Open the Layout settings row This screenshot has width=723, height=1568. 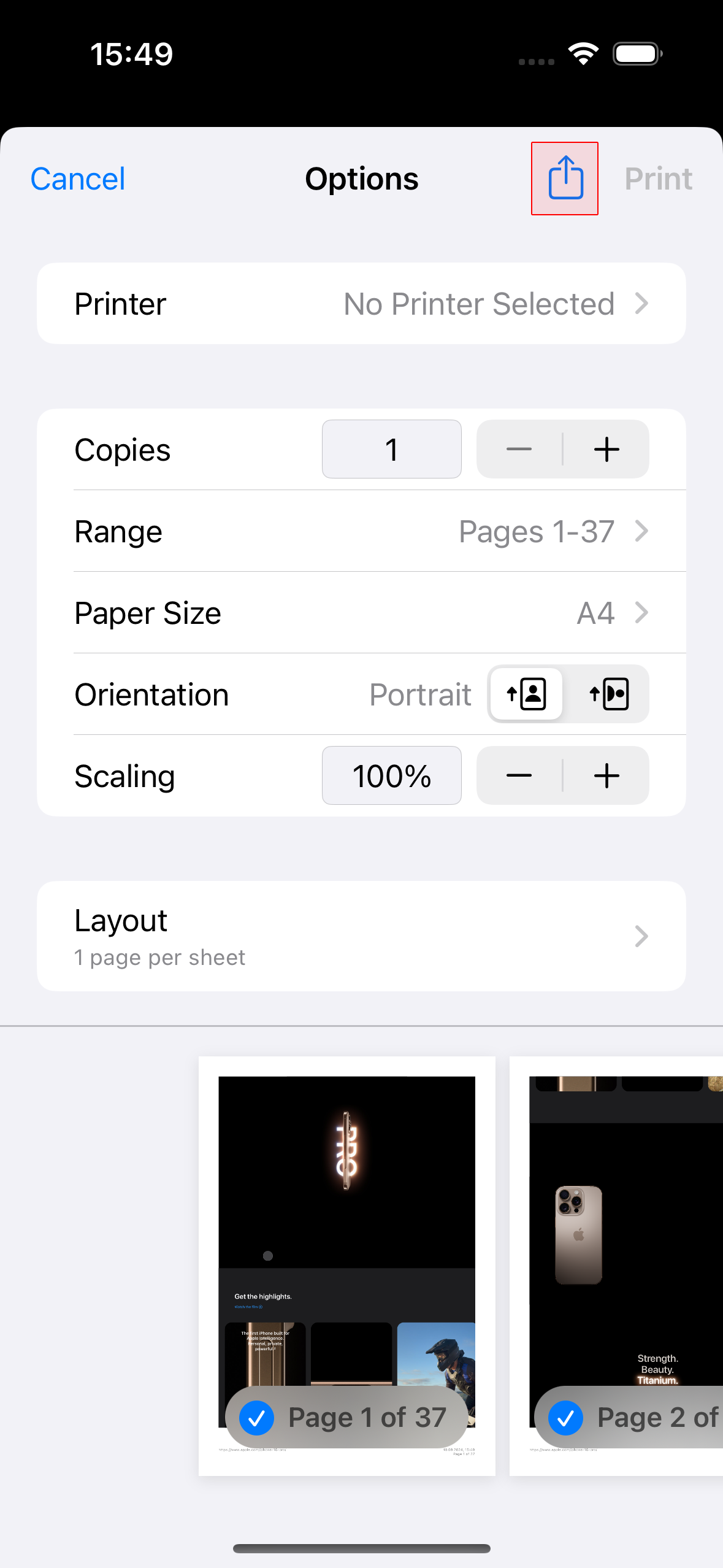[361, 936]
